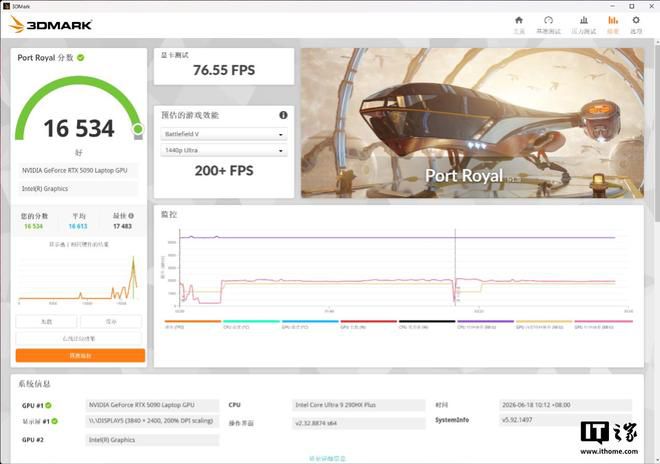The width and height of the screenshot is (660, 464).
Task: Click RTX 5090 Laptop GPU under the score gauge
Action: 78,170
